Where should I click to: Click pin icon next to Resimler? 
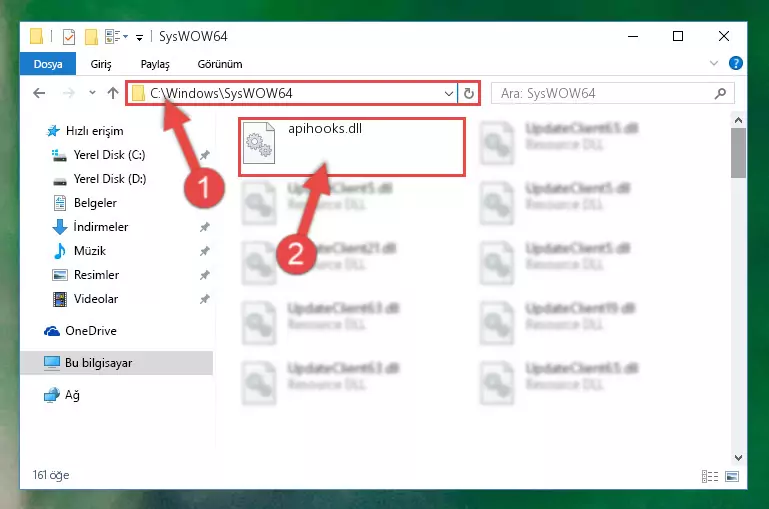pos(205,275)
